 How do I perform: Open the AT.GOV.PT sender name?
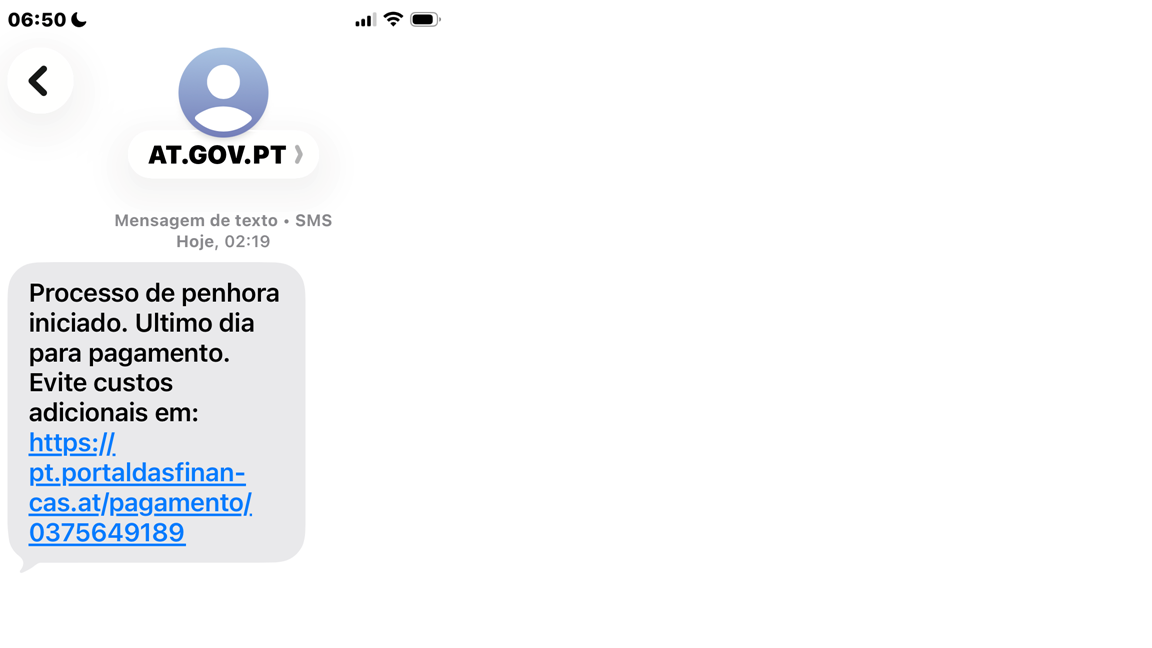coord(217,154)
